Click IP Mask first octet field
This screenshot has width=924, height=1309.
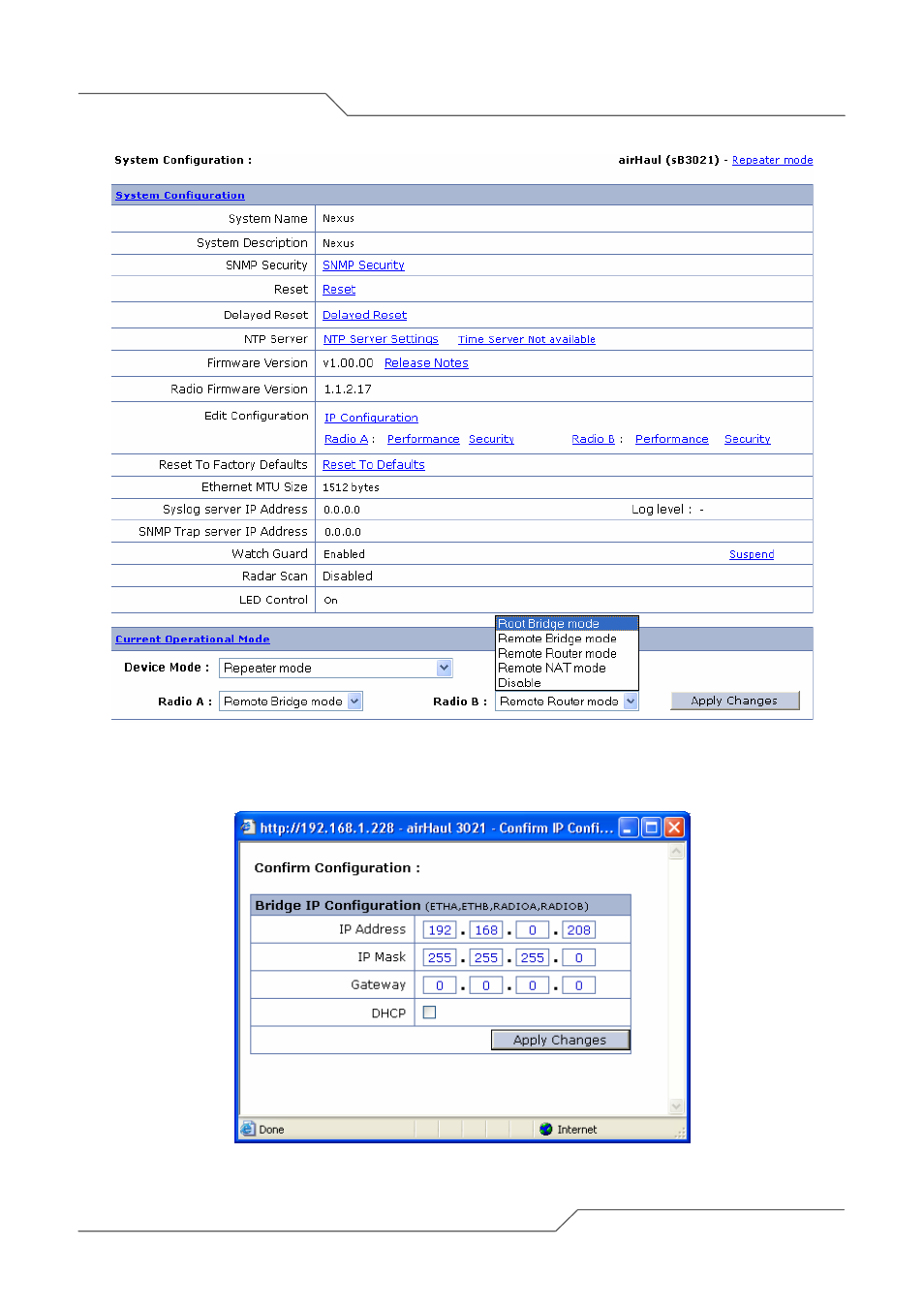440,957
